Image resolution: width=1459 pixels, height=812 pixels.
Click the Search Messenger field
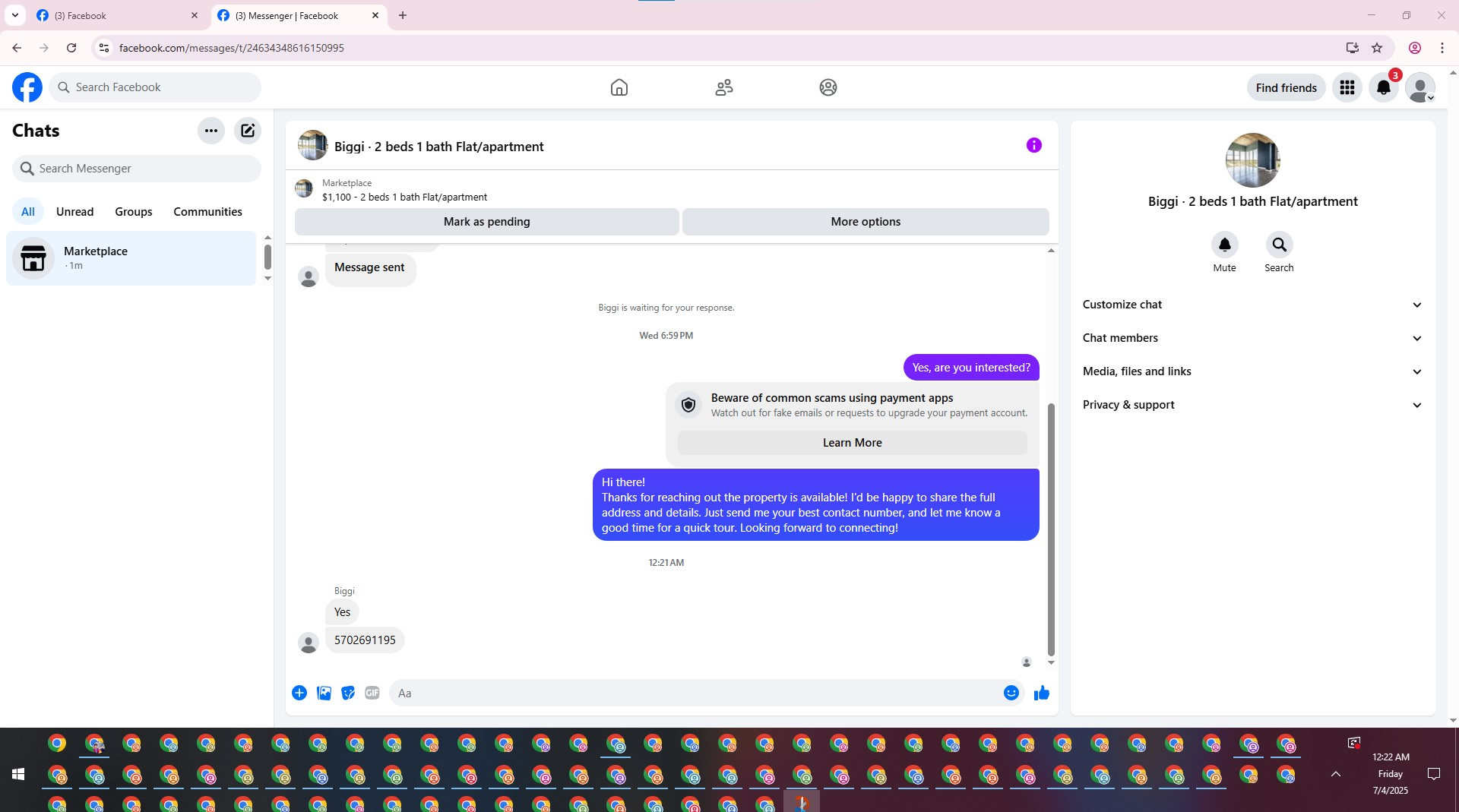point(137,169)
